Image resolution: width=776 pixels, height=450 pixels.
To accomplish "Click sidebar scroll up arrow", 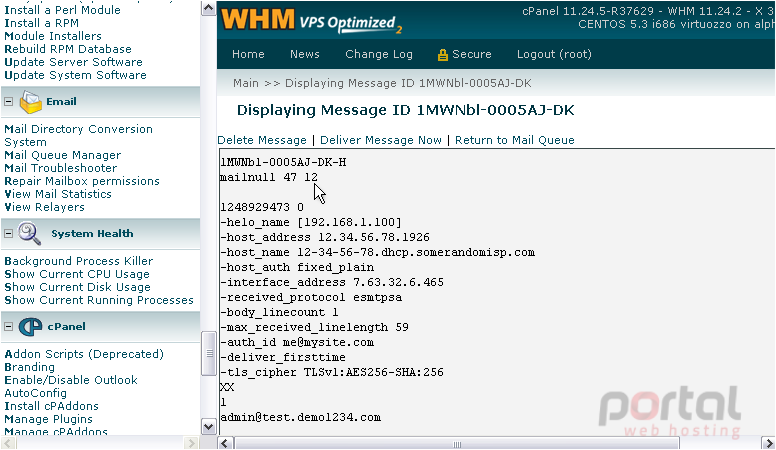I will pos(208,8).
